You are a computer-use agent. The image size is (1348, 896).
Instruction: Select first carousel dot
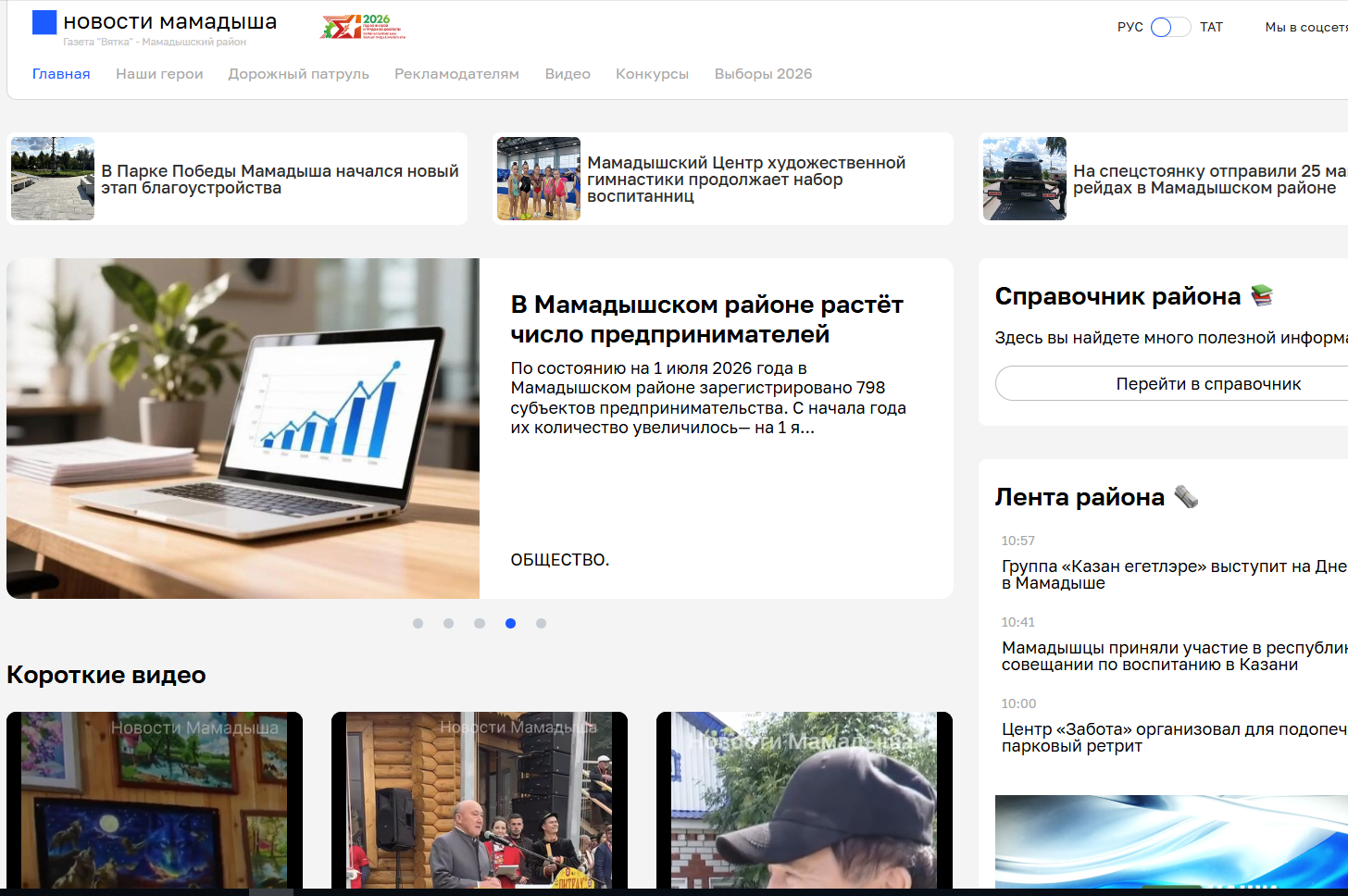point(418,624)
